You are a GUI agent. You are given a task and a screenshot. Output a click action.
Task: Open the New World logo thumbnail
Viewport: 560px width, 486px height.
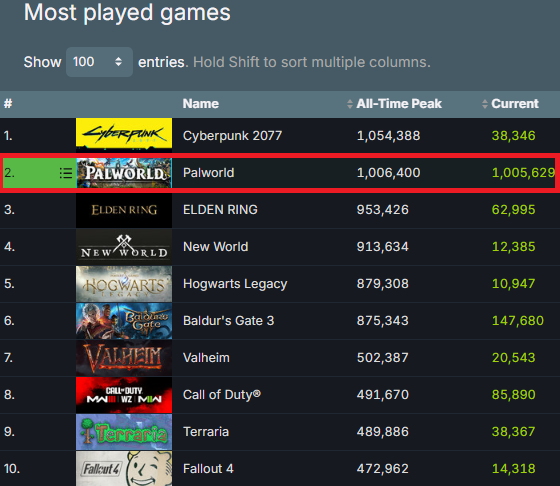[124, 247]
